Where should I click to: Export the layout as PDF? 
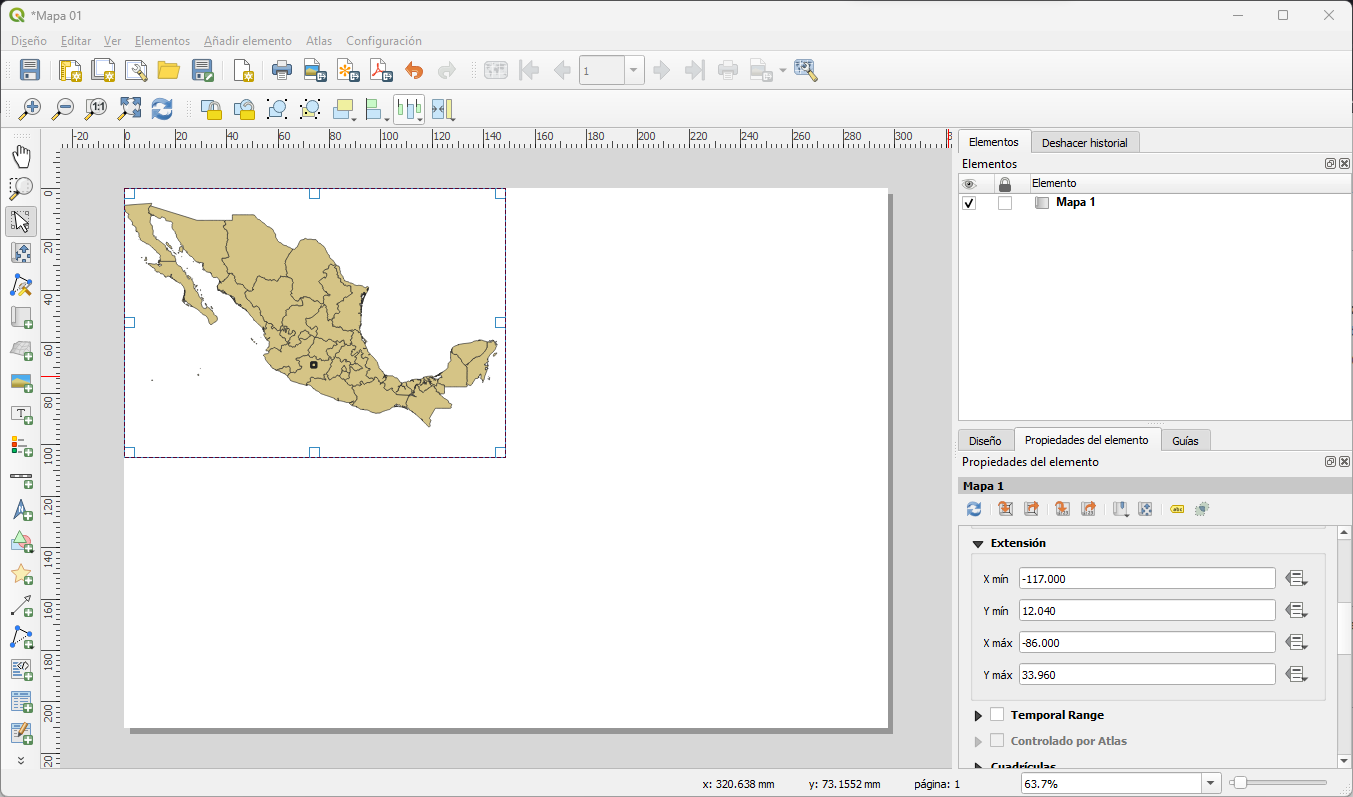[381, 70]
